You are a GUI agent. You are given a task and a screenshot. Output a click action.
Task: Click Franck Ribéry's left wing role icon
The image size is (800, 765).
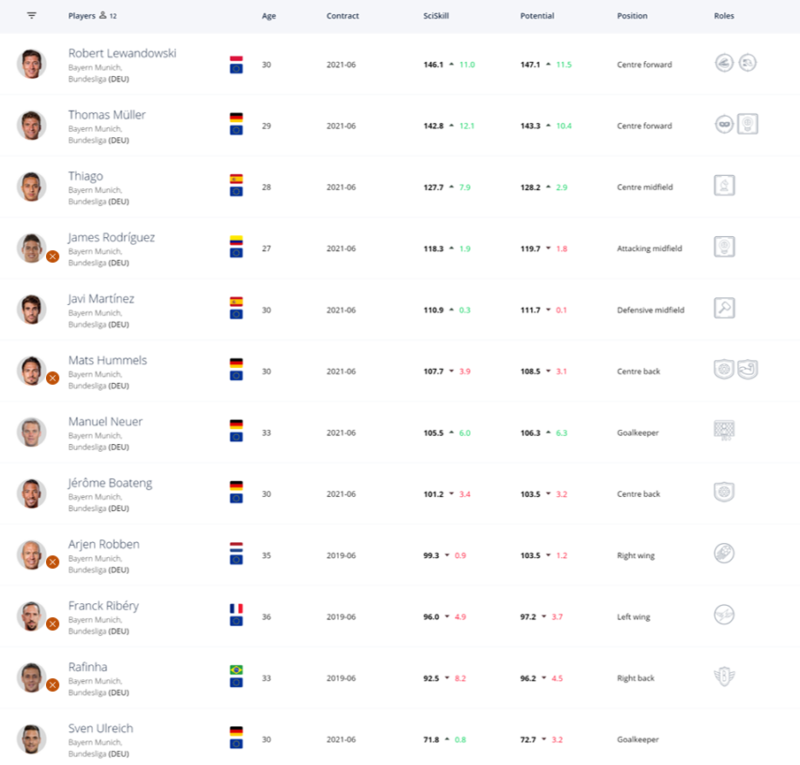724,615
